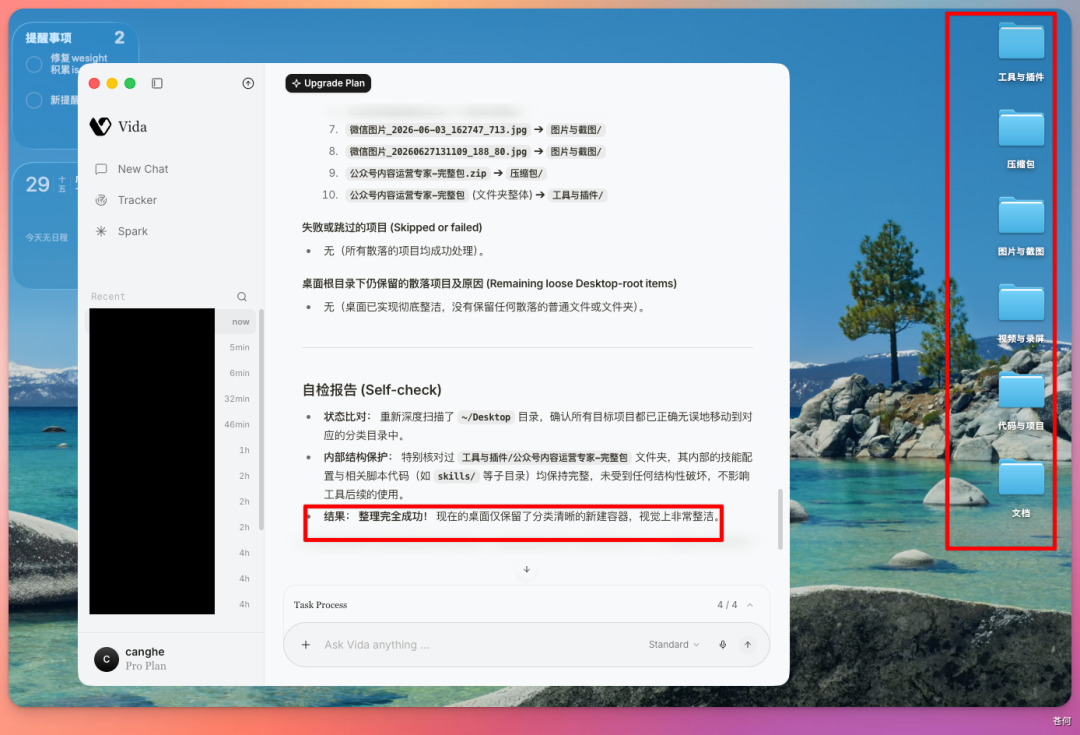Screen dimensions: 1080x735
Task: Open the 代码与项目 desktop folder
Action: click(x=1021, y=401)
